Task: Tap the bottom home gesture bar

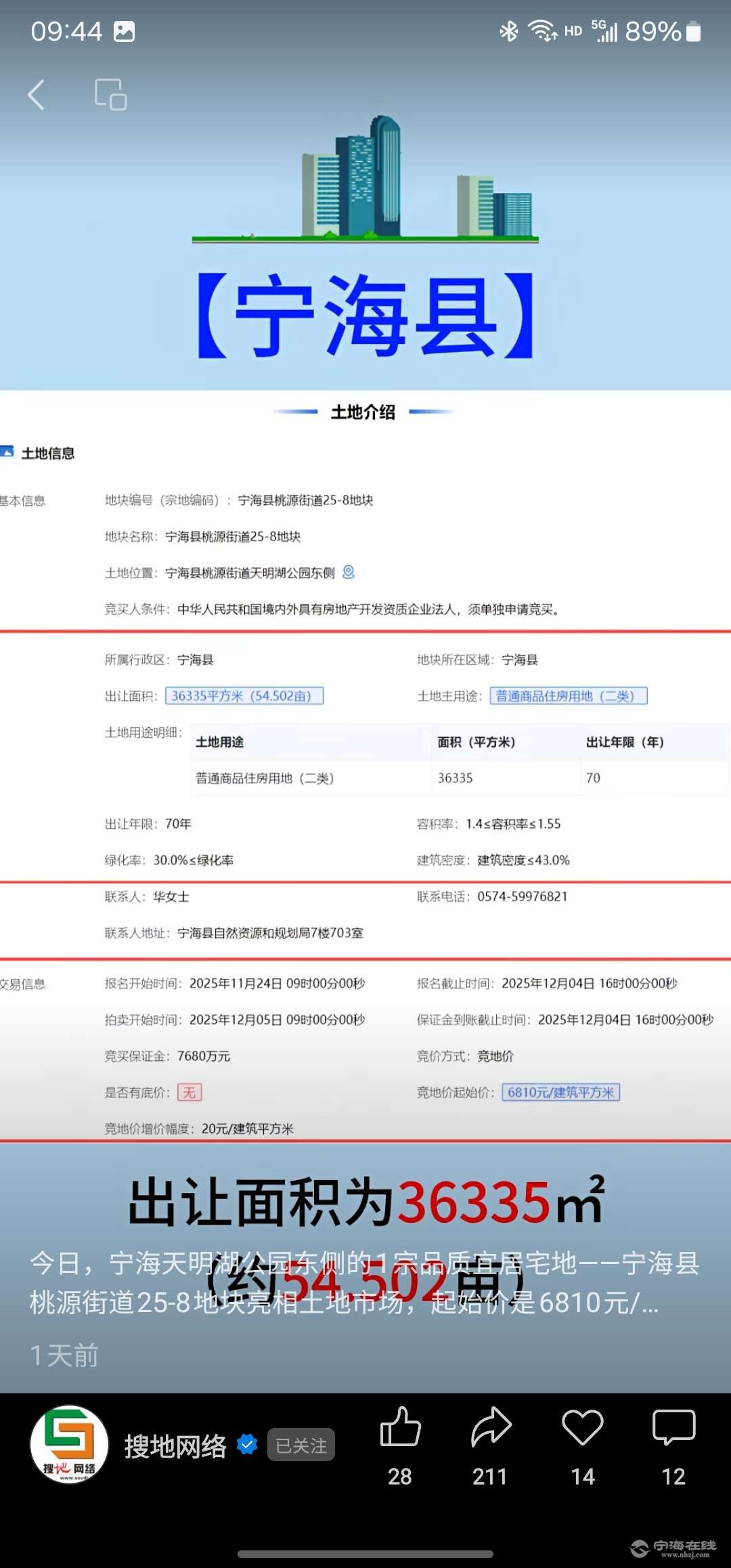Action: tap(365, 1554)
